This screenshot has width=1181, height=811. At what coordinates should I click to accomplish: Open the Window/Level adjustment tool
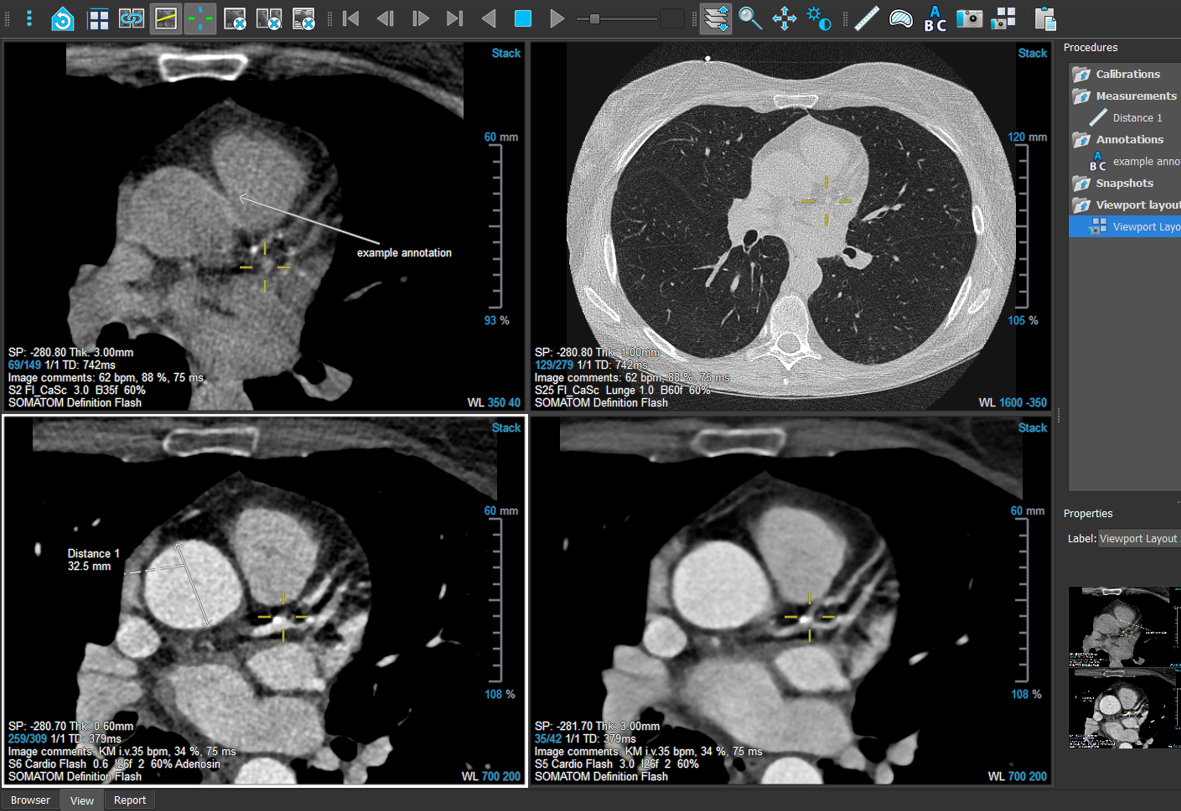click(818, 18)
